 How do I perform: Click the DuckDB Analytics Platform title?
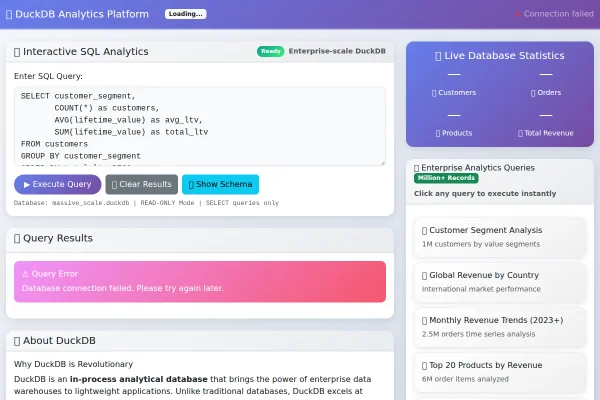77,14
